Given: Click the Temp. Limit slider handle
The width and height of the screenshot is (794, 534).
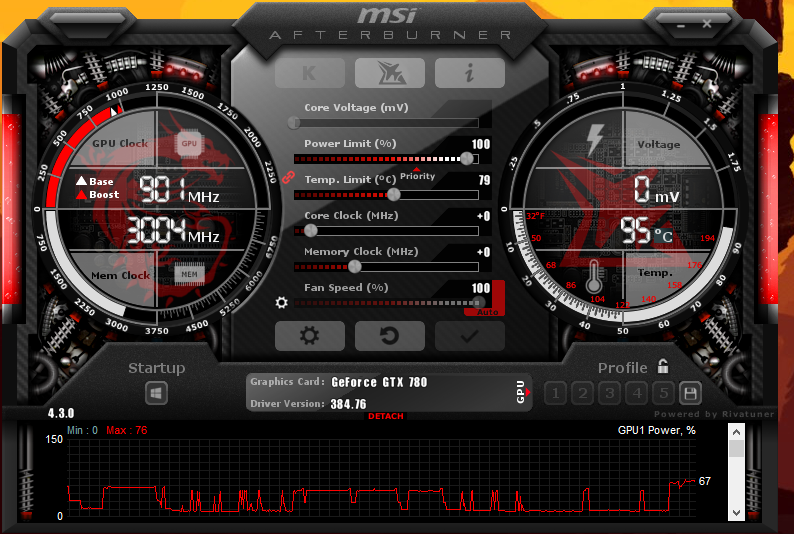Looking at the screenshot, I should 393,194.
